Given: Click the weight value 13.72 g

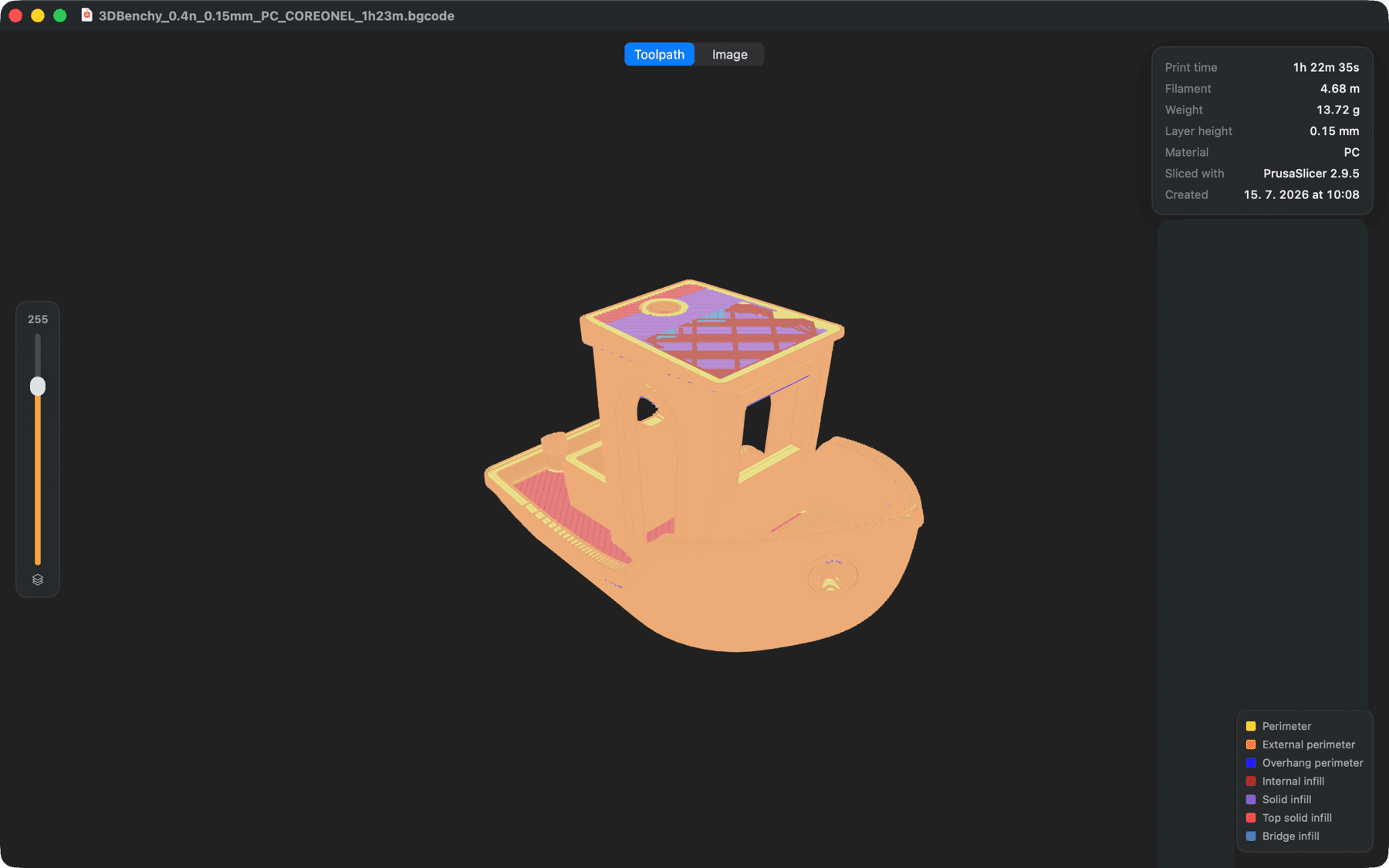Looking at the screenshot, I should (x=1338, y=110).
